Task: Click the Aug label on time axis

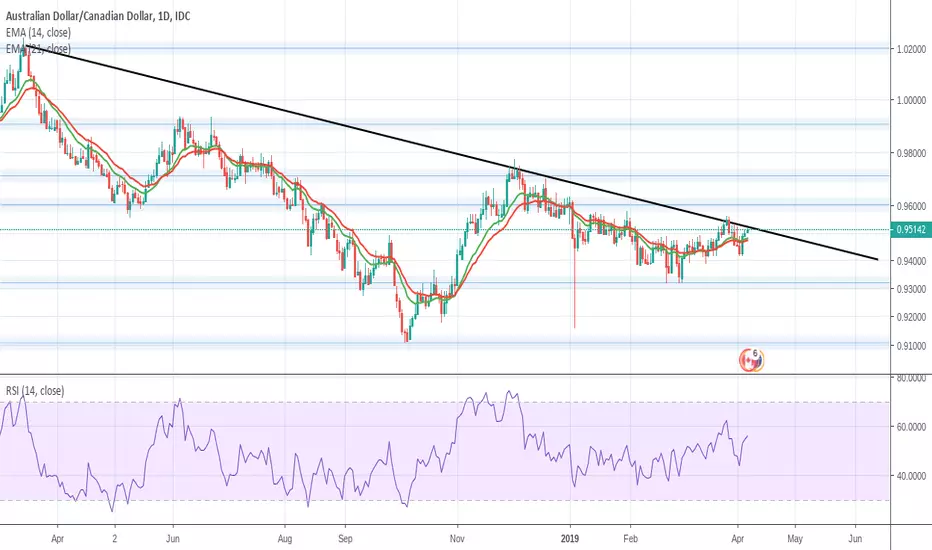Action: pyautogui.click(x=285, y=539)
